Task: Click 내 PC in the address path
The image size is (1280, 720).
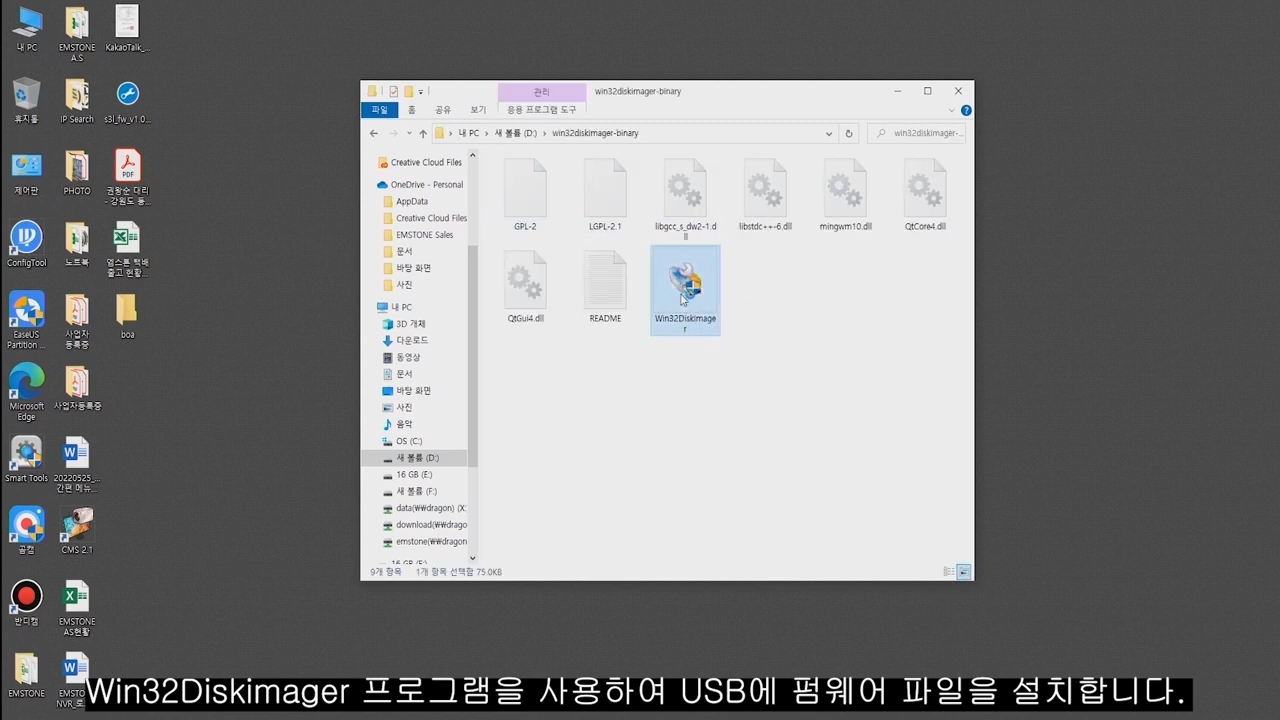Action: pyautogui.click(x=469, y=133)
